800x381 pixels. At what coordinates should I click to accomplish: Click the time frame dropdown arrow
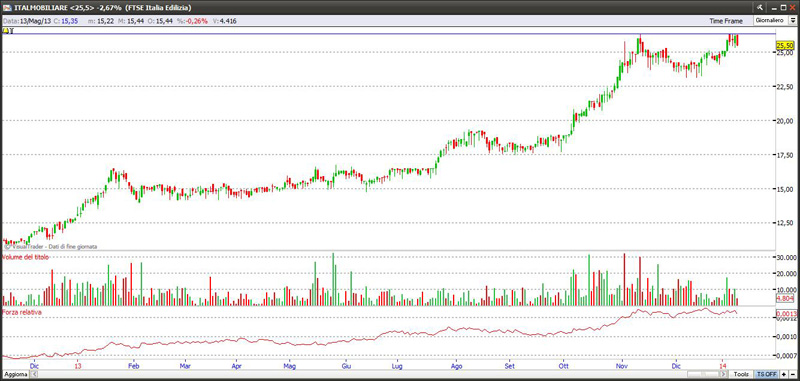(x=792, y=20)
